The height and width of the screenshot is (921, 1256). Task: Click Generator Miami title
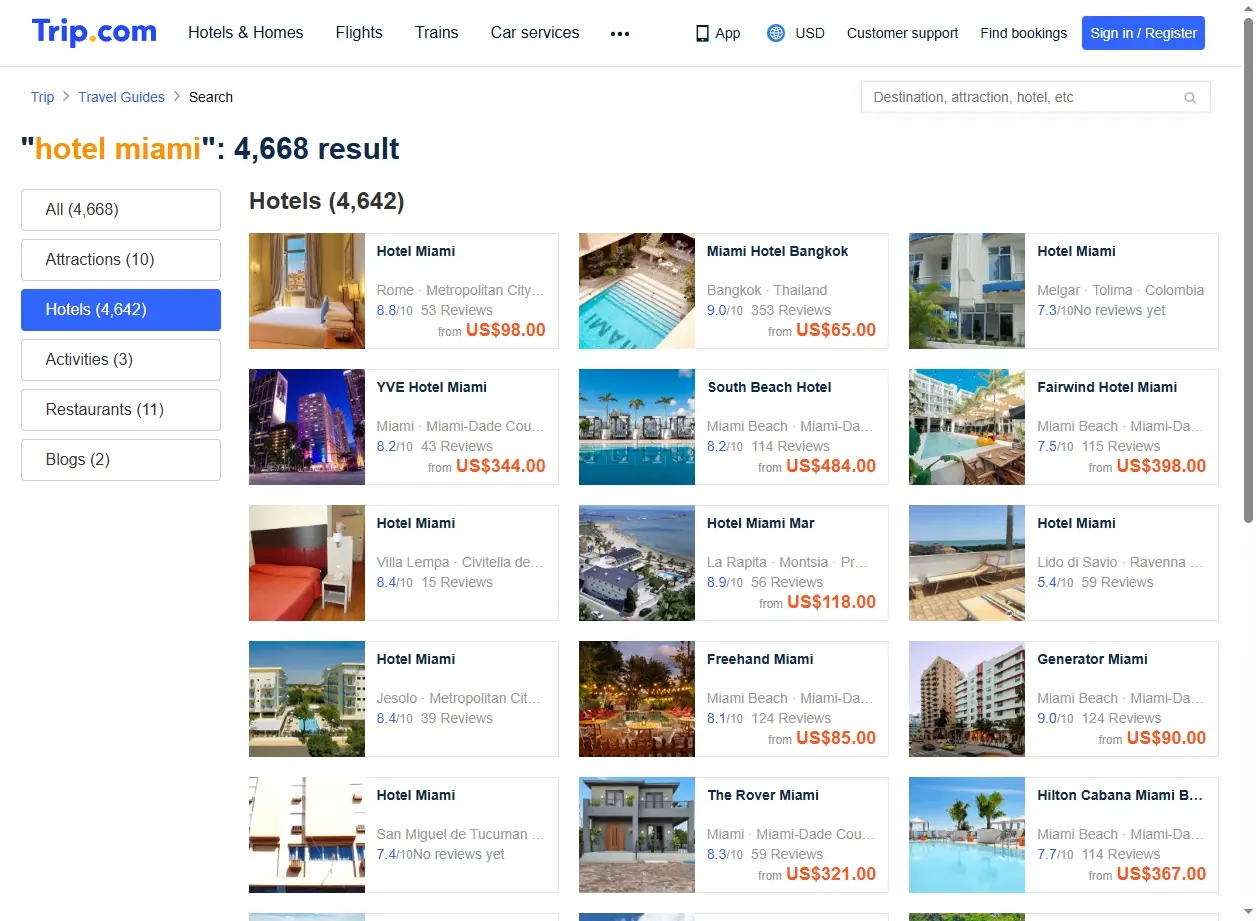tap(1092, 659)
